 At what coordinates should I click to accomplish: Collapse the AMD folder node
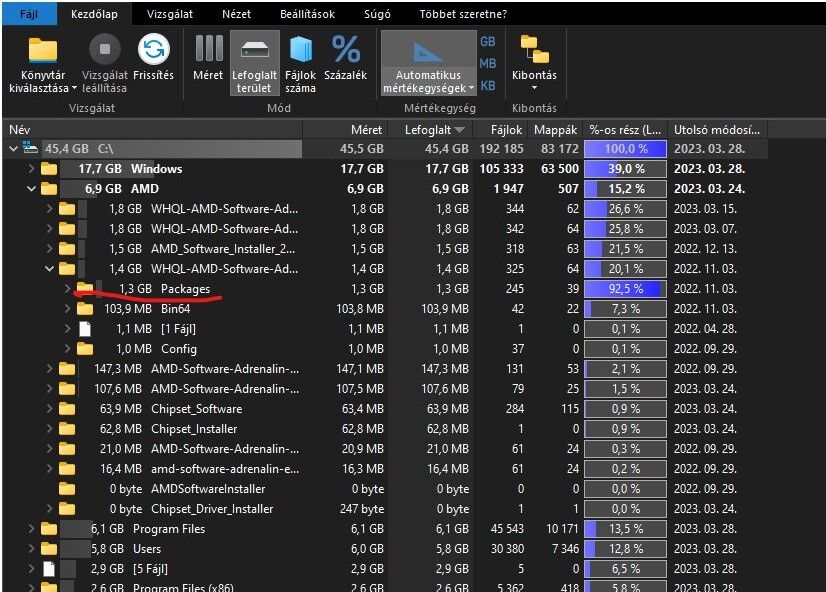[31, 189]
